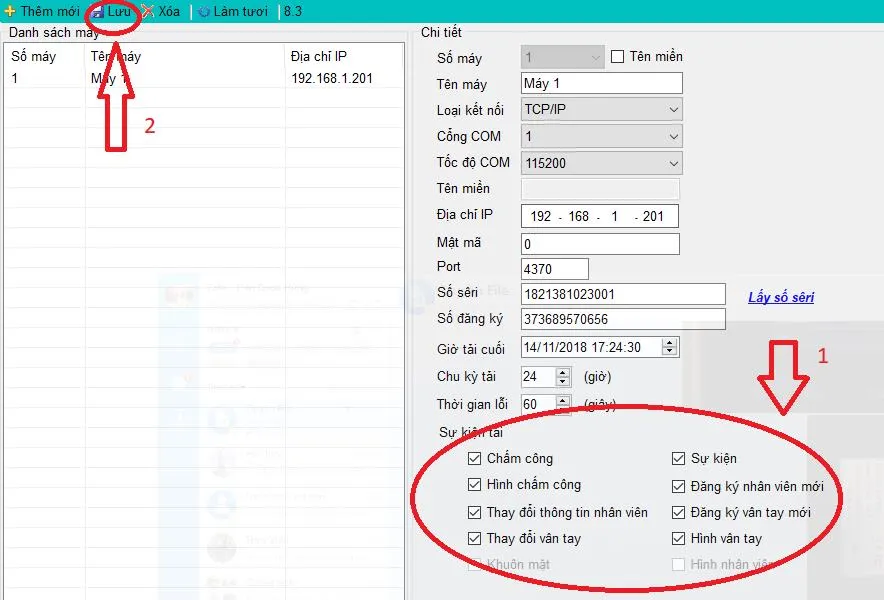The width and height of the screenshot is (884, 600).
Task: Click the Xóa delete icon
Action: click(148, 12)
